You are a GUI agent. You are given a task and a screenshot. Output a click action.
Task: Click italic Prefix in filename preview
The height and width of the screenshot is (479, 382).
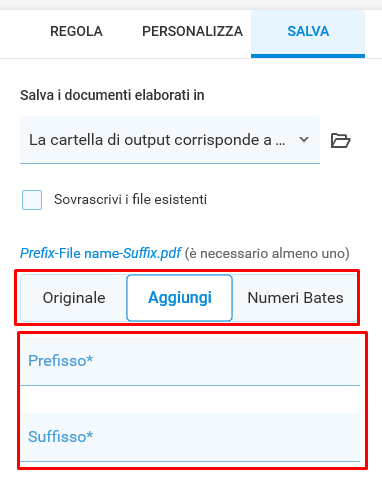(37, 253)
